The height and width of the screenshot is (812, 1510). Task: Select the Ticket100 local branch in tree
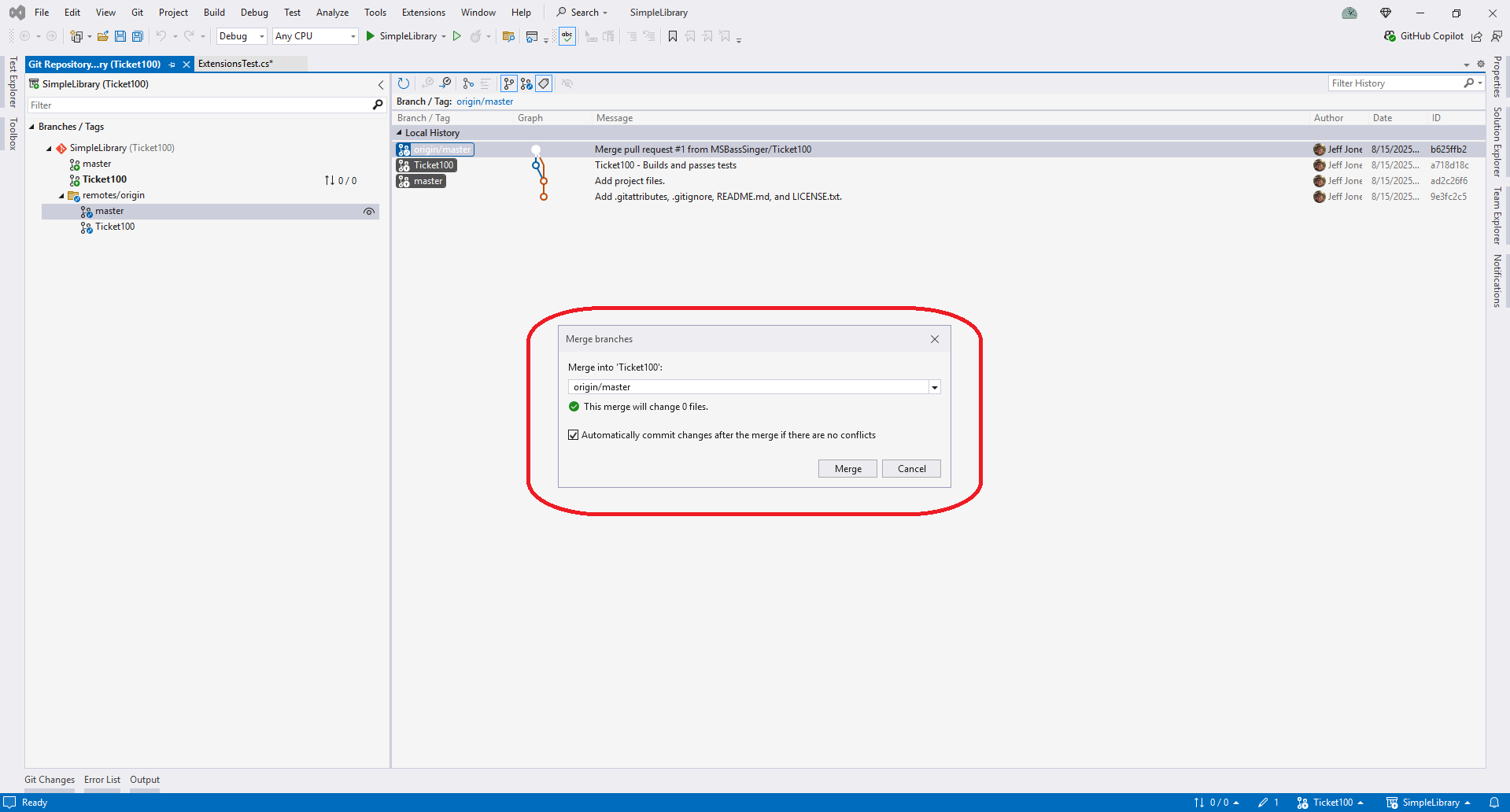coord(105,179)
